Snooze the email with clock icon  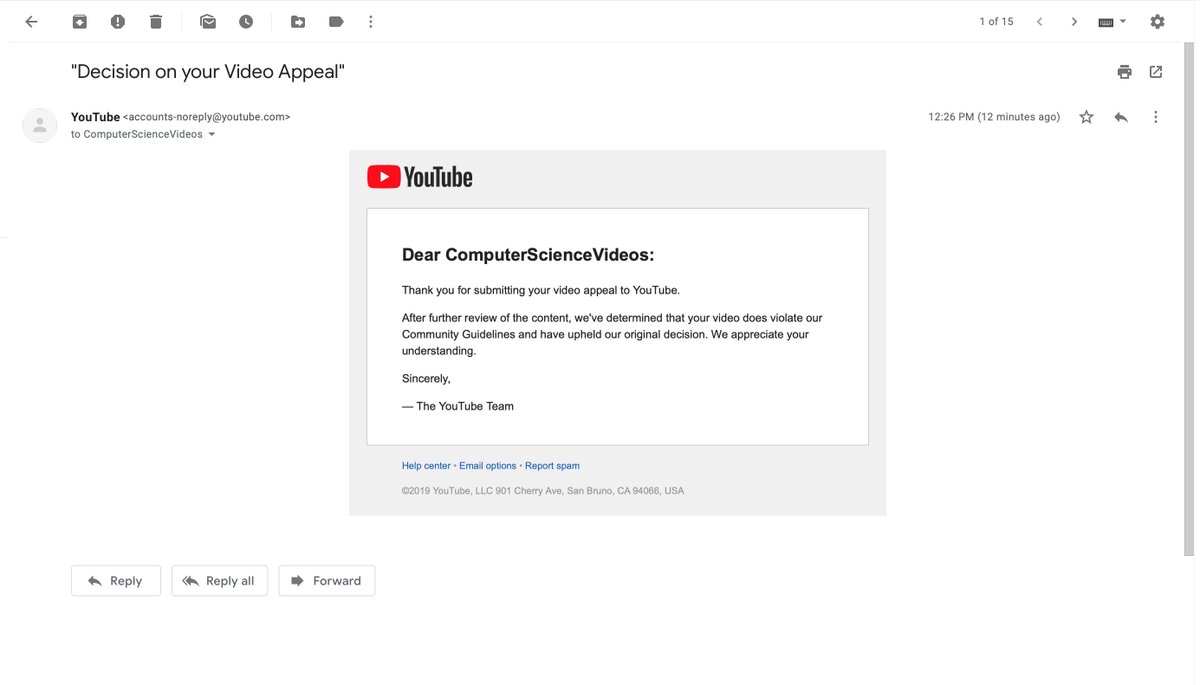click(x=246, y=22)
